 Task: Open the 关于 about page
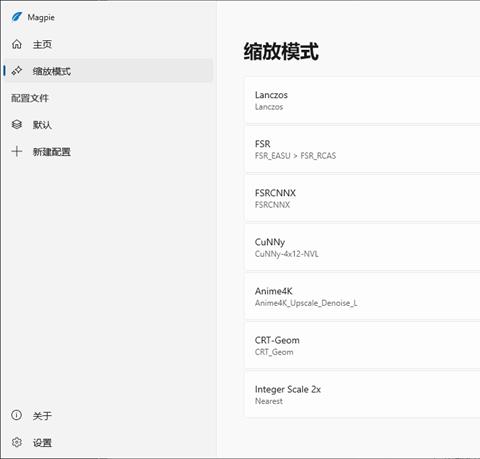[108, 415]
